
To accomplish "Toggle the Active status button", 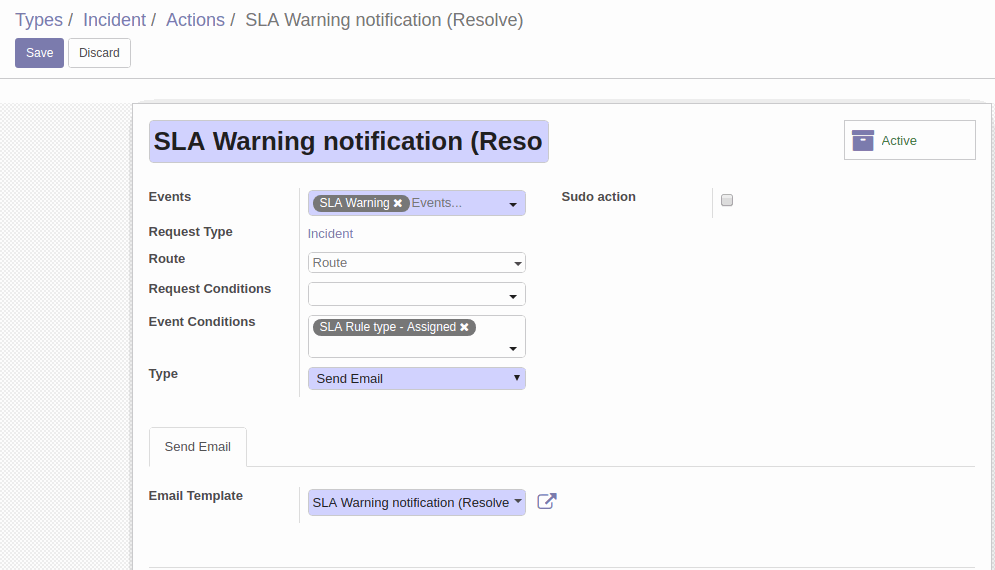I will 909,140.
